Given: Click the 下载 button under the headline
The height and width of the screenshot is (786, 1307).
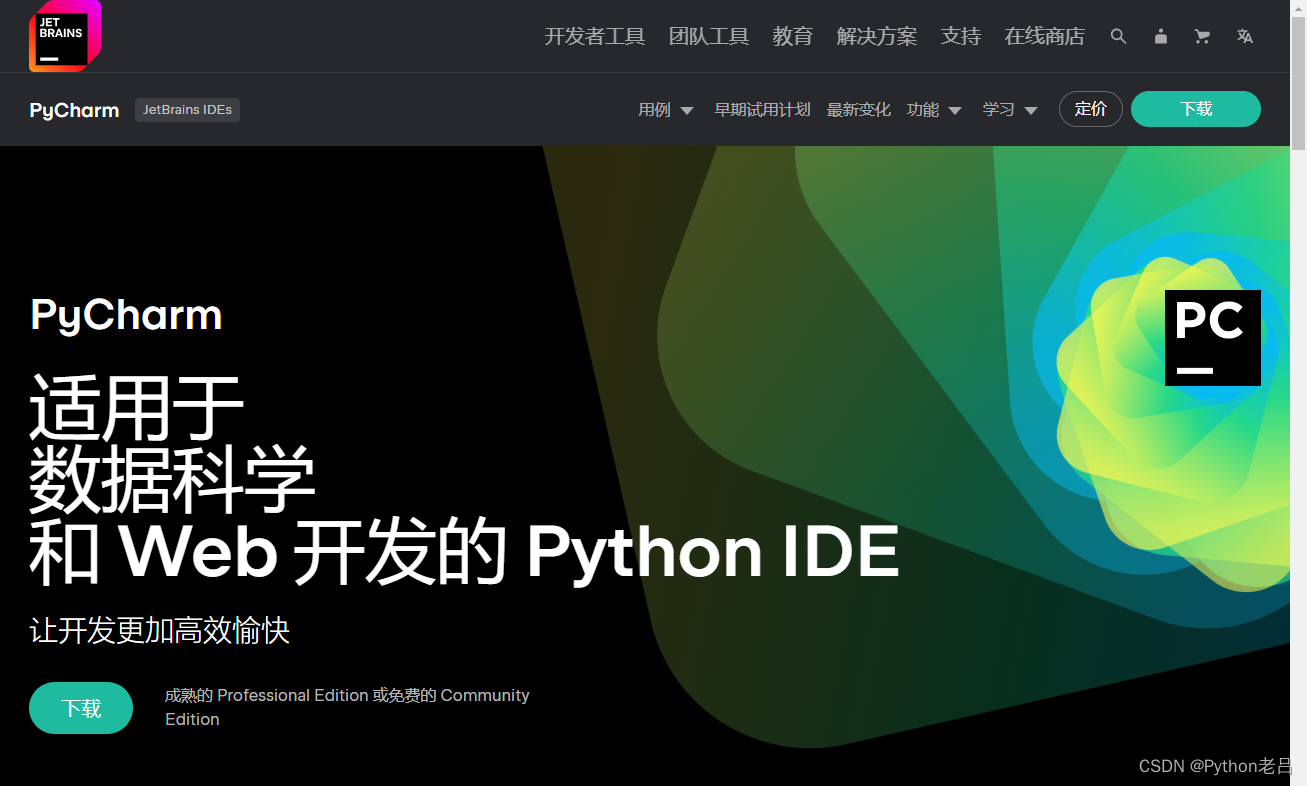Looking at the screenshot, I should coord(81,708).
